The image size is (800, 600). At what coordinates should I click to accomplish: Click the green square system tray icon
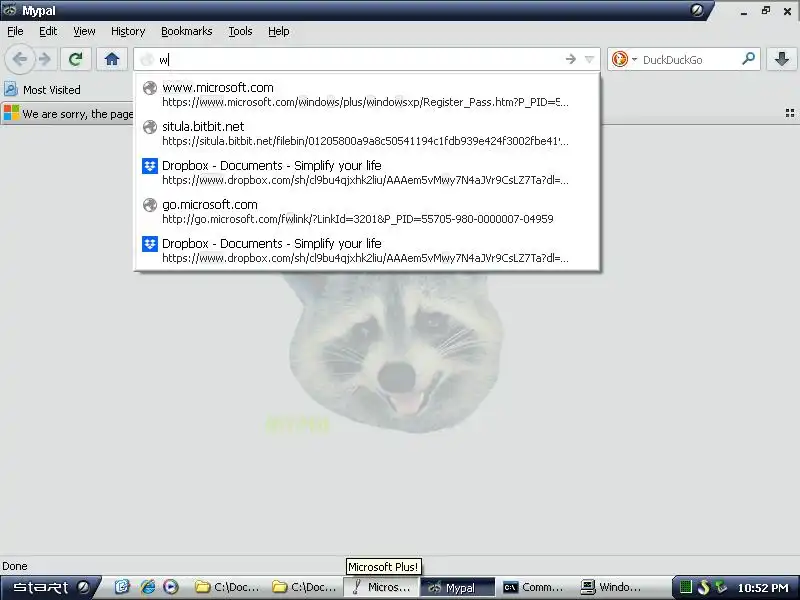pos(686,587)
